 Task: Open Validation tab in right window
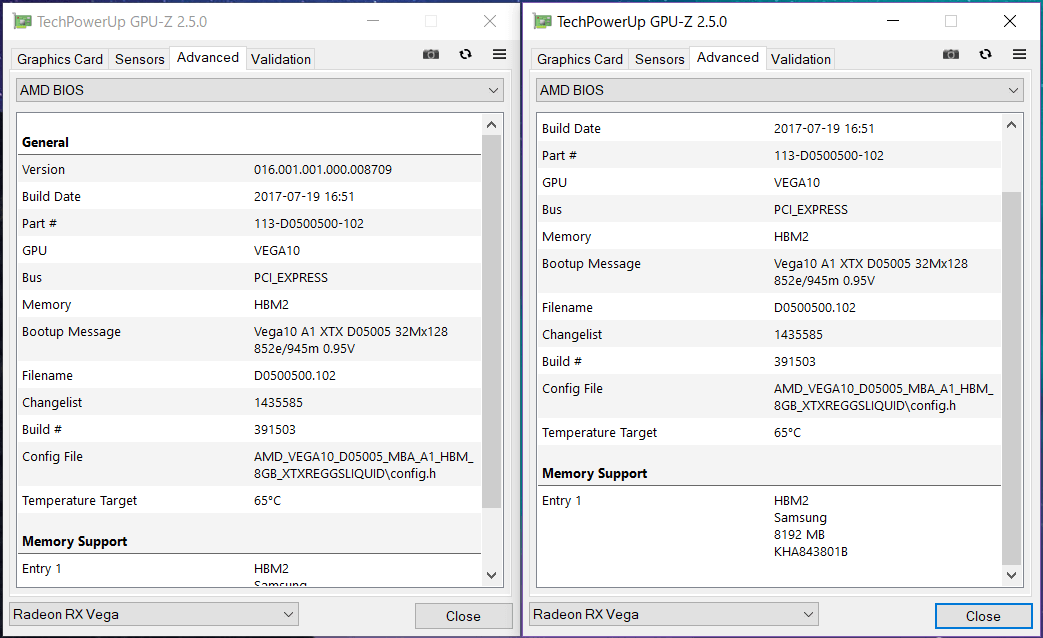(801, 59)
